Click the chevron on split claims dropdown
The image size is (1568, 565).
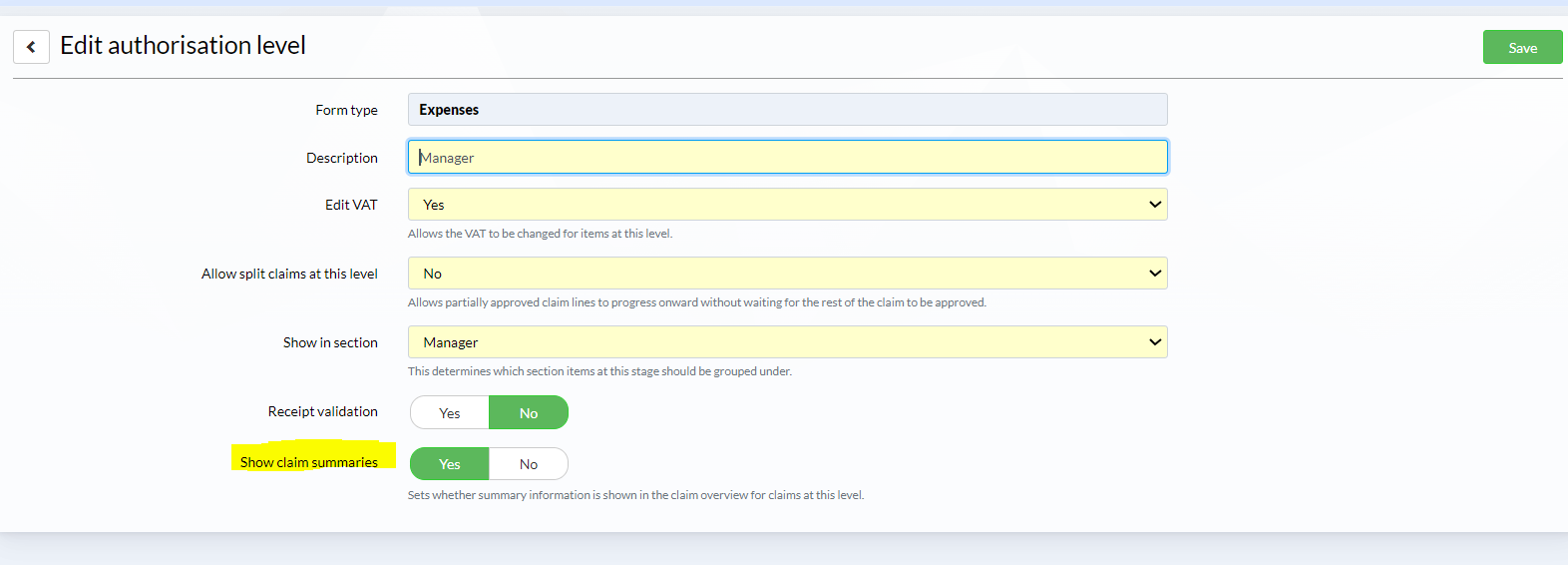click(x=1155, y=274)
